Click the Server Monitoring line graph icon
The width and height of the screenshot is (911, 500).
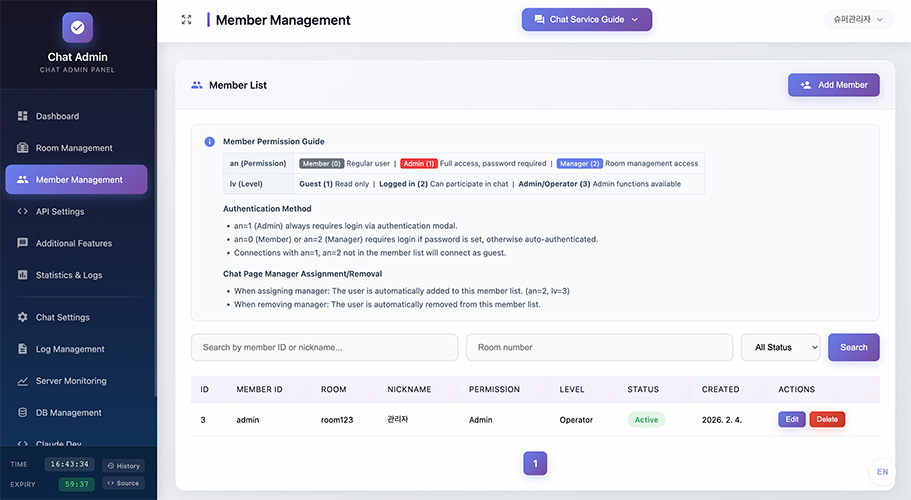(23, 381)
